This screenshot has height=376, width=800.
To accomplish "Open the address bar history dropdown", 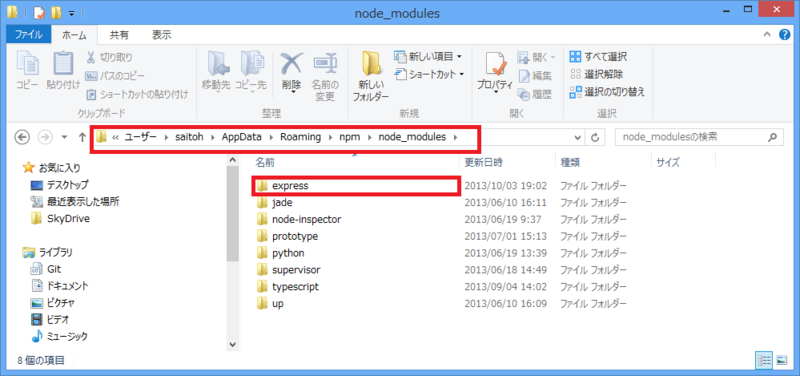I will point(577,137).
